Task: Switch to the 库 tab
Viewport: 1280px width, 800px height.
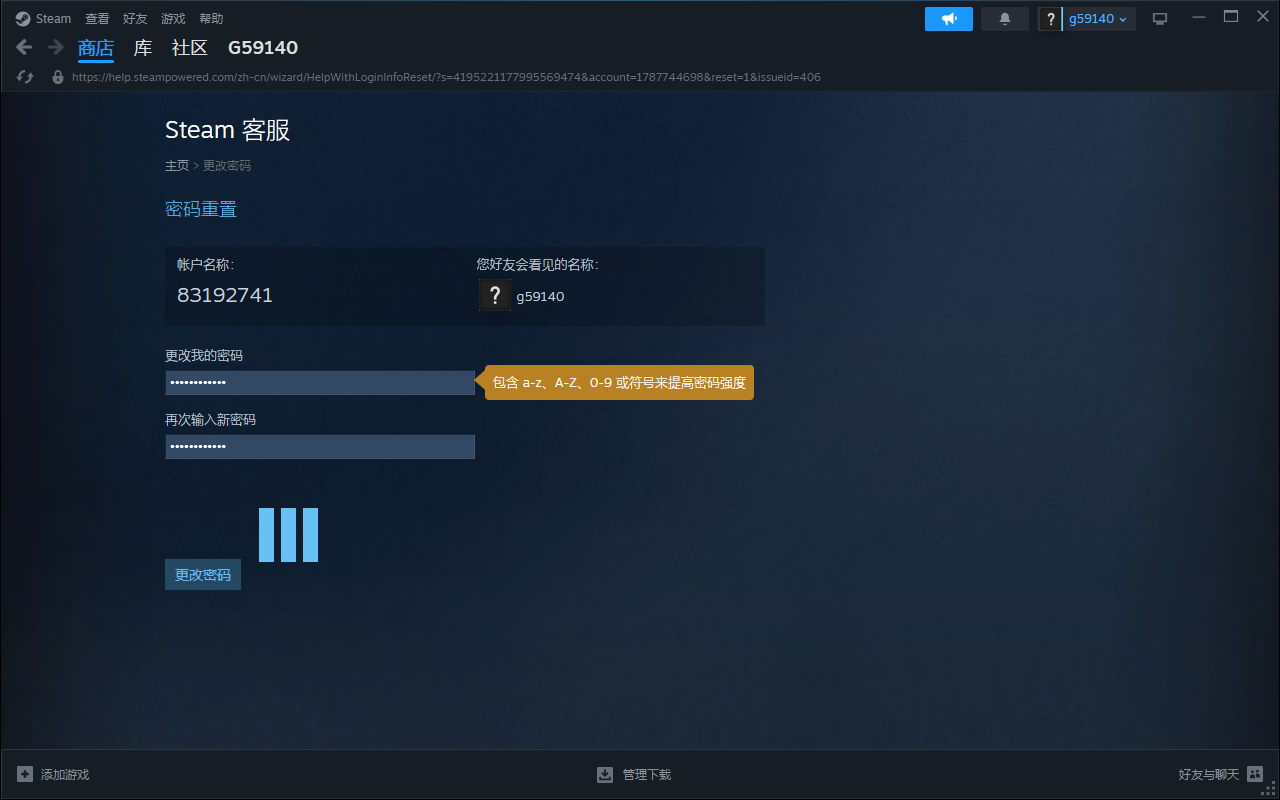Action: pyautogui.click(x=142, y=48)
